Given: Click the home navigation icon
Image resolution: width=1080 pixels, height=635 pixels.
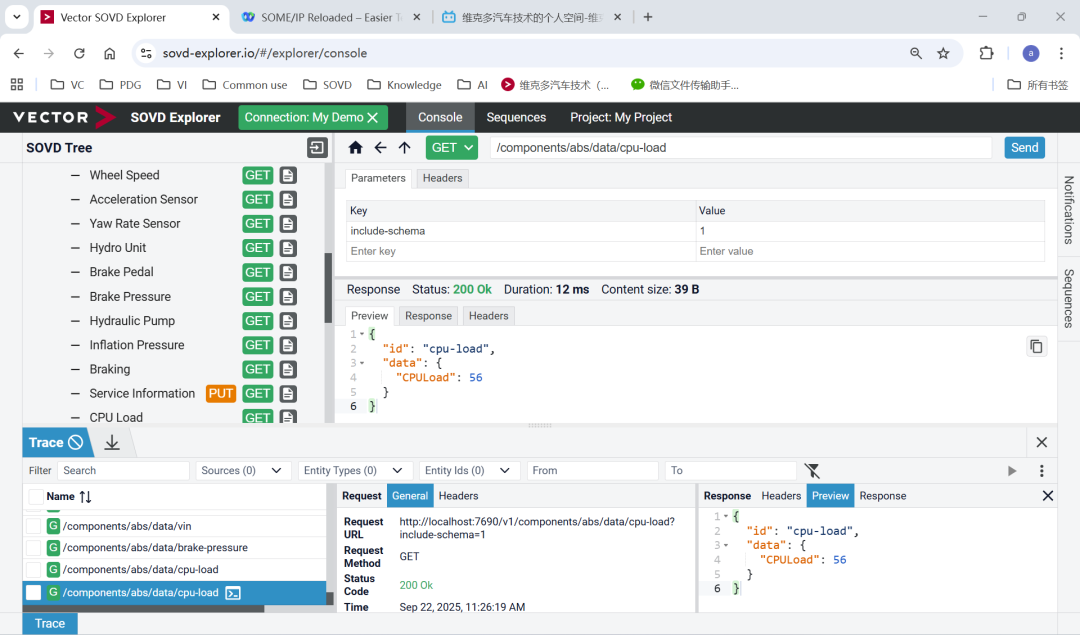Looking at the screenshot, I should pos(355,148).
